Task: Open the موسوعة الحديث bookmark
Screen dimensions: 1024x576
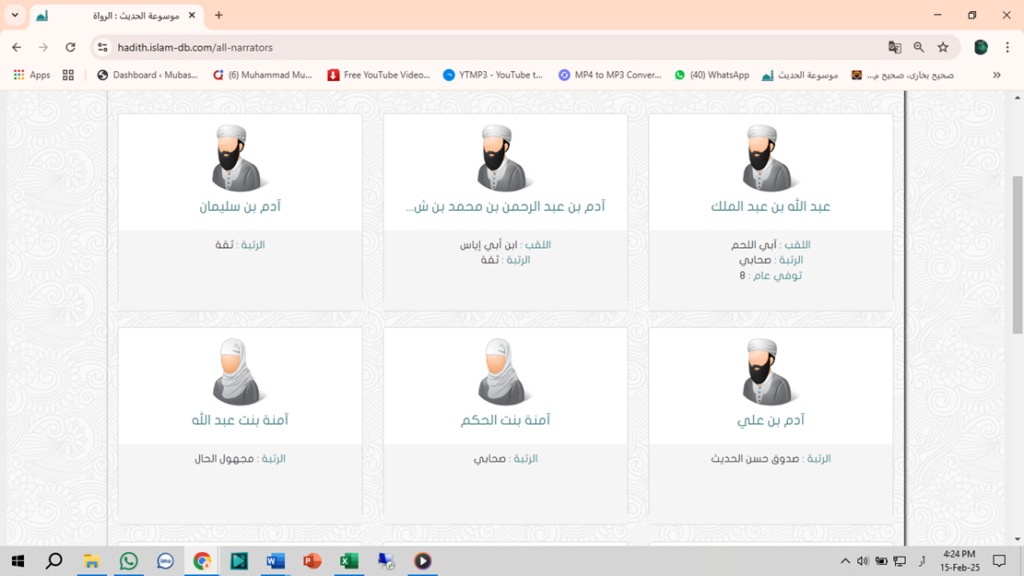Action: [800, 75]
